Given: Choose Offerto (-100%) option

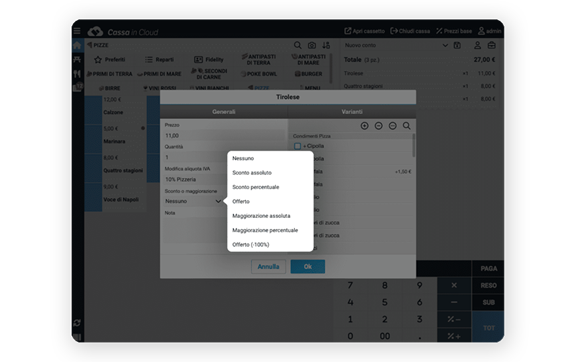Looking at the screenshot, I should [x=251, y=244].
